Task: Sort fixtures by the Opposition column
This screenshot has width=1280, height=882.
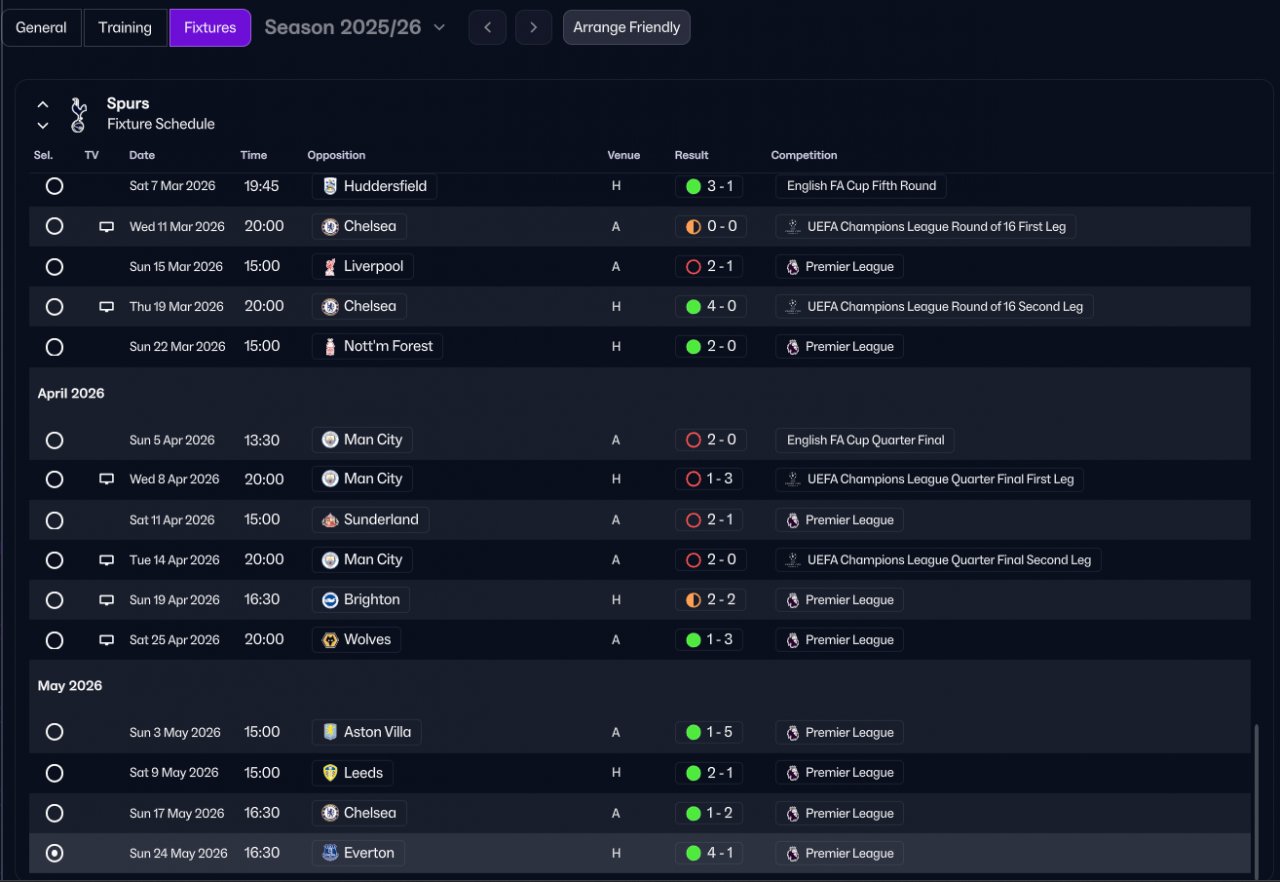Action: 336,155
